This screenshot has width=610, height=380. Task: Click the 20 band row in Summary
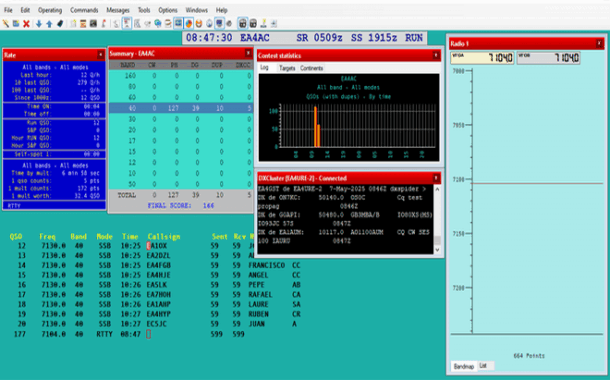point(181,130)
